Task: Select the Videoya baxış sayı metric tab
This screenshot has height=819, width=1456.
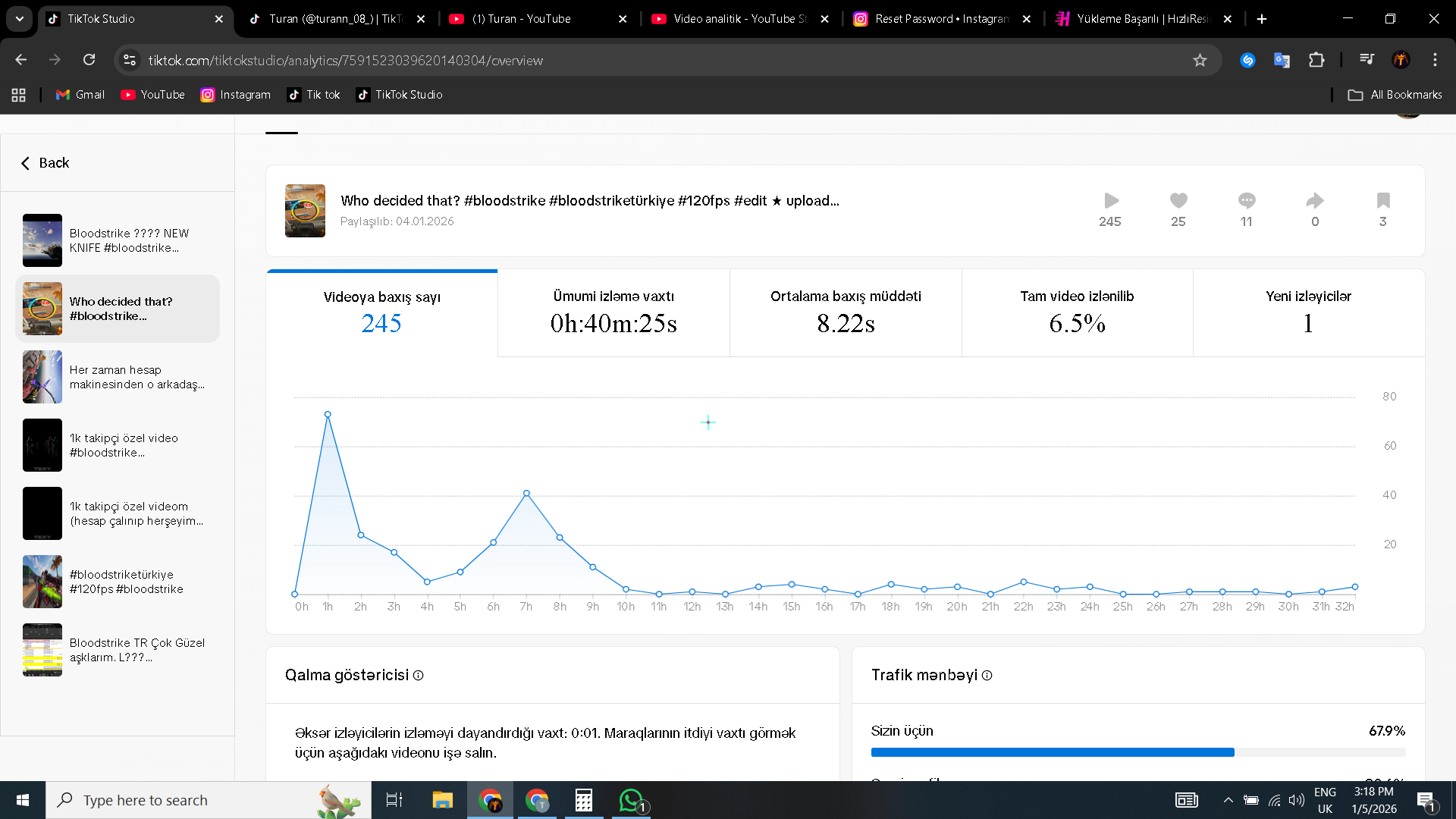Action: (x=382, y=312)
